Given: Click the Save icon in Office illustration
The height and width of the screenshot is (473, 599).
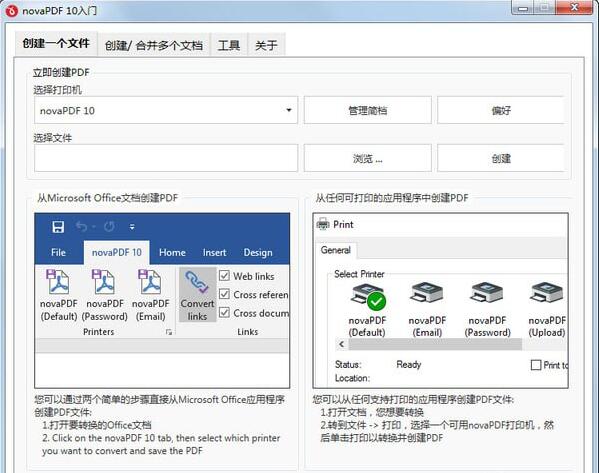Looking at the screenshot, I should (x=58, y=227).
